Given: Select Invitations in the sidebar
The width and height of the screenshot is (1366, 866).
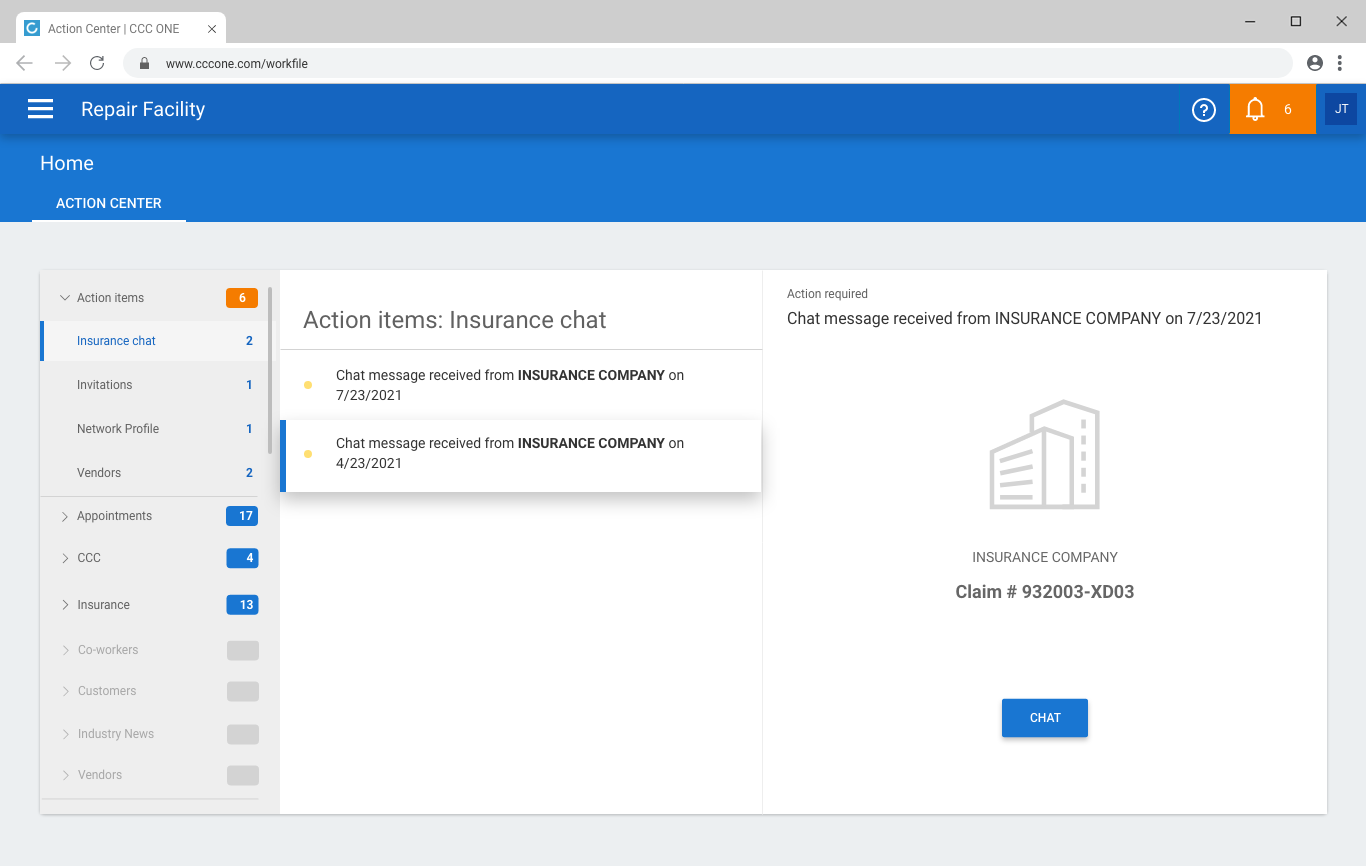Looking at the screenshot, I should tap(155, 385).
